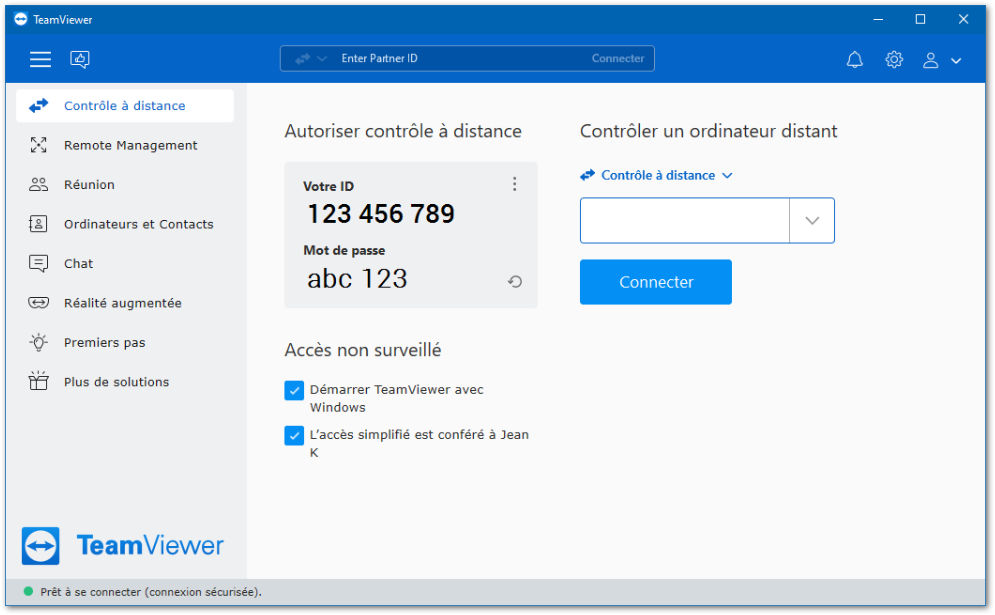Click the augmented reality headset icon

pos(39,303)
